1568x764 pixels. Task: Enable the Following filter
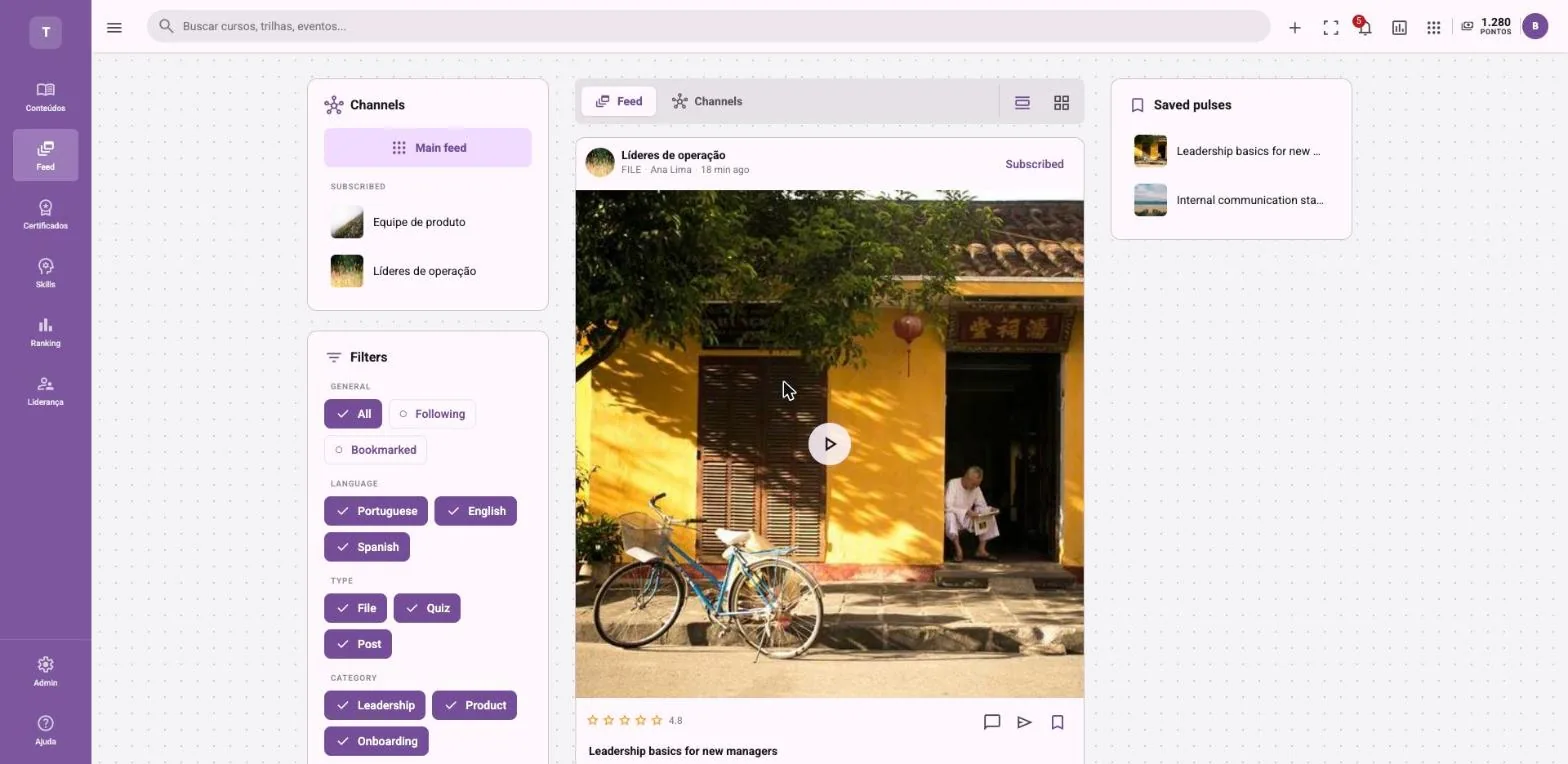tap(432, 414)
